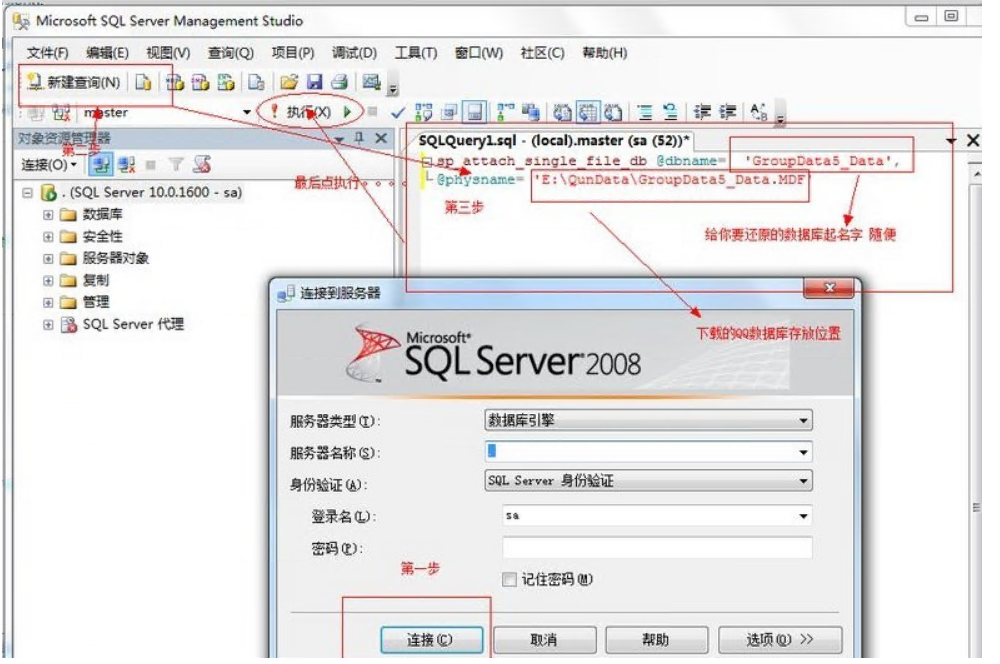This screenshot has width=1000, height=664.
Task: Parse the query with the blue checkmark icon
Action: [x=398, y=113]
